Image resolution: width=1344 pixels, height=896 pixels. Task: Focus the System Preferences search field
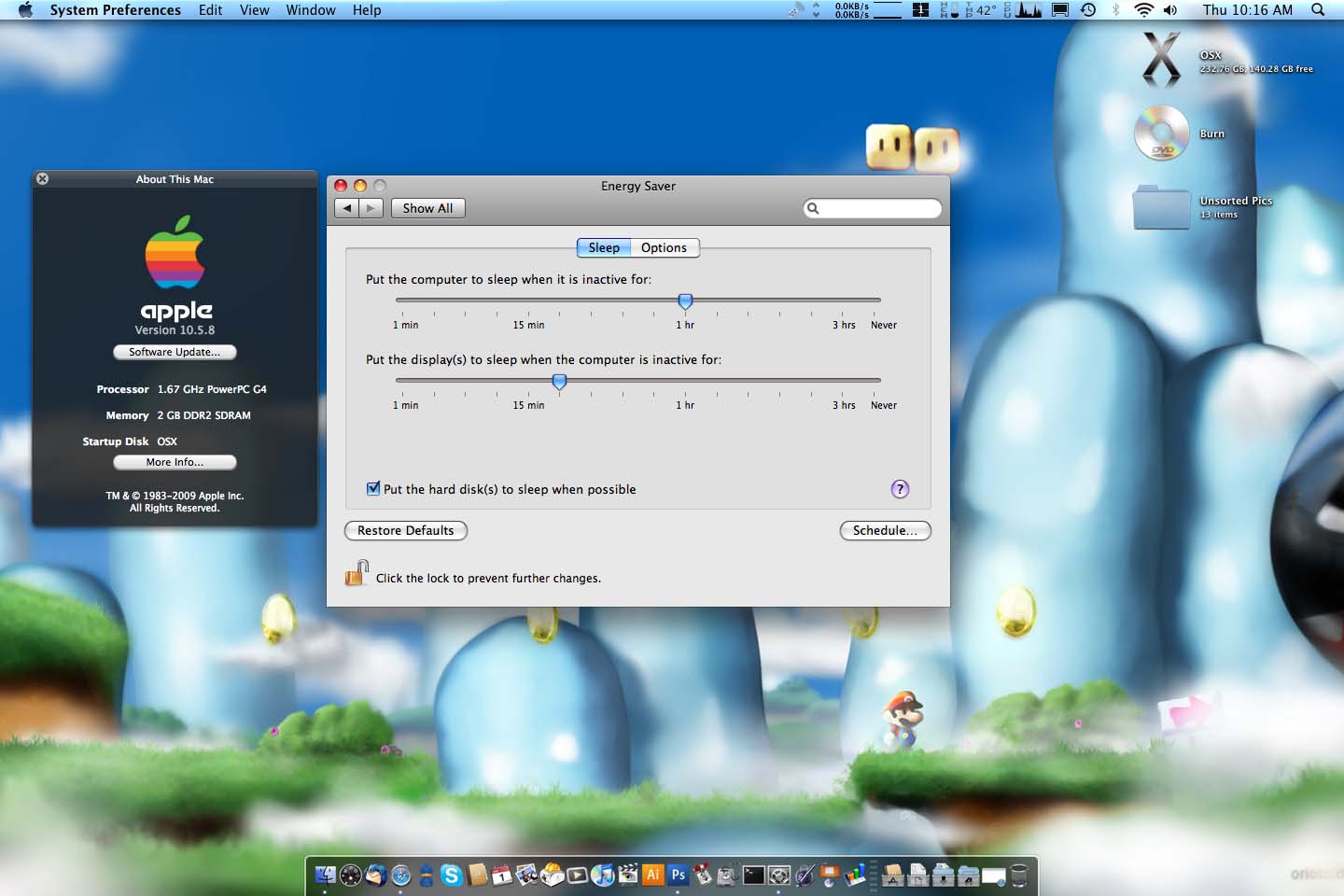[x=873, y=208]
